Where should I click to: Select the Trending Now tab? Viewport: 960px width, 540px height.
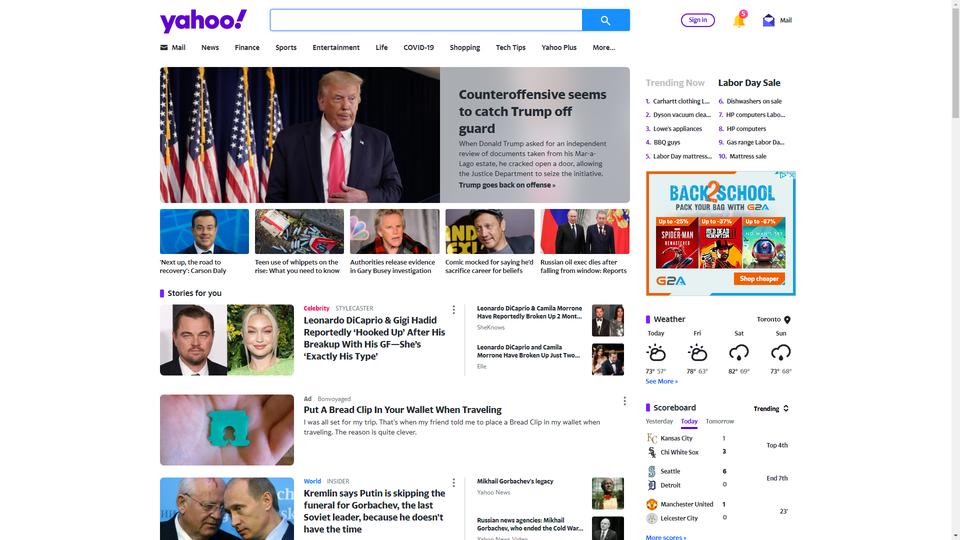click(x=675, y=83)
